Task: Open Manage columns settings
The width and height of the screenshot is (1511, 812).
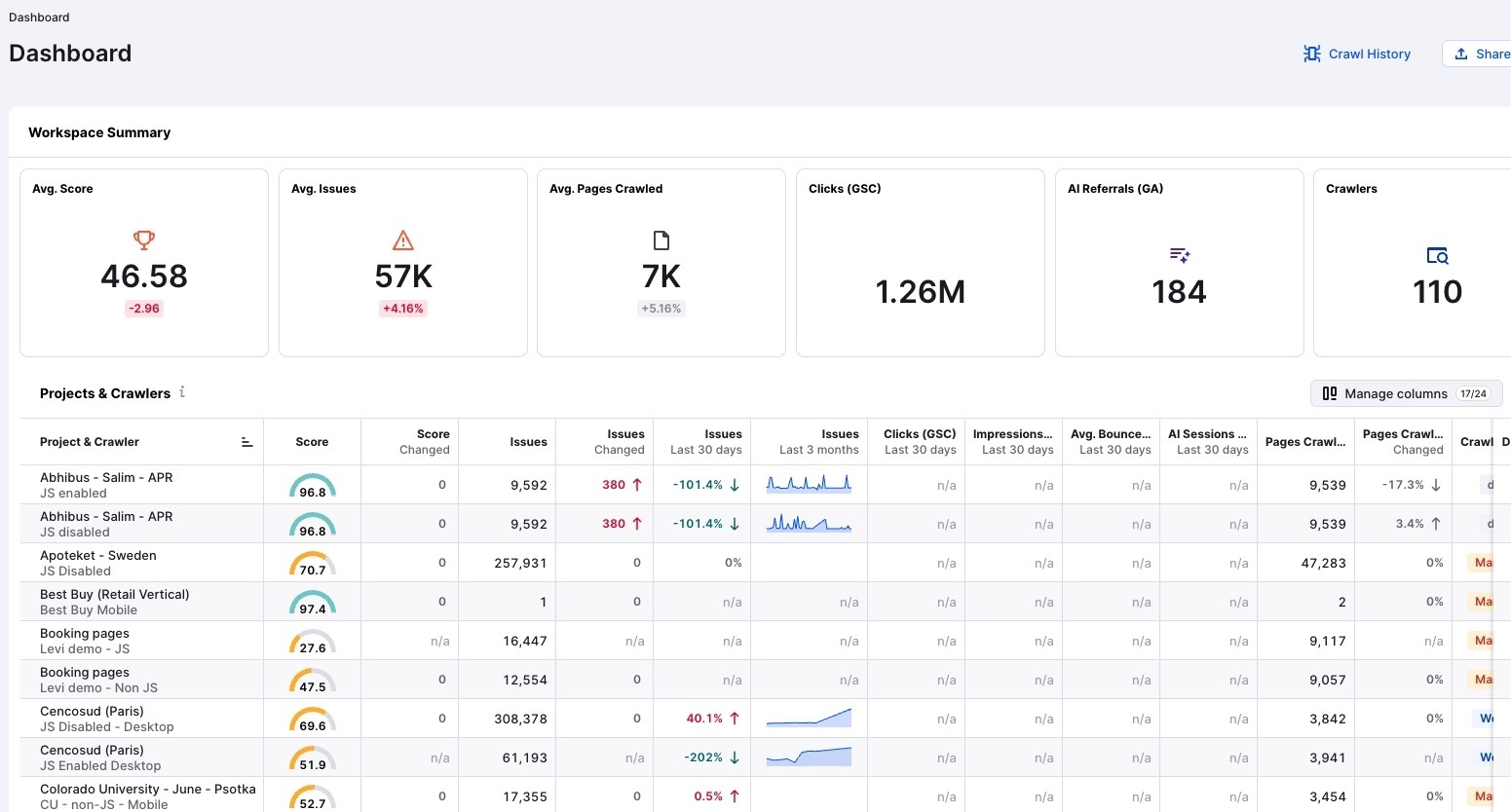Action: pos(1406,393)
